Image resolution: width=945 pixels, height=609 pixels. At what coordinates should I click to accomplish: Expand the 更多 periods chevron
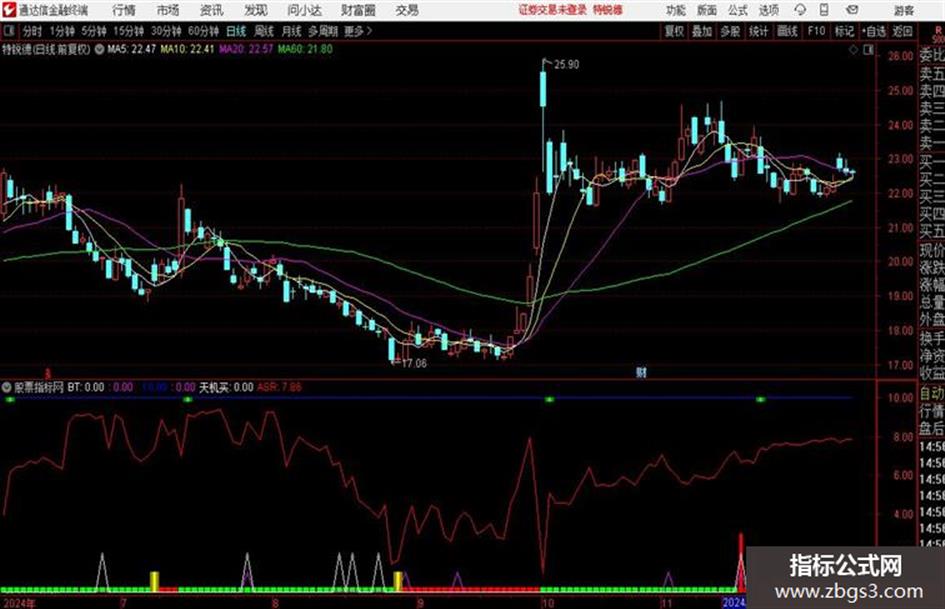point(359,31)
